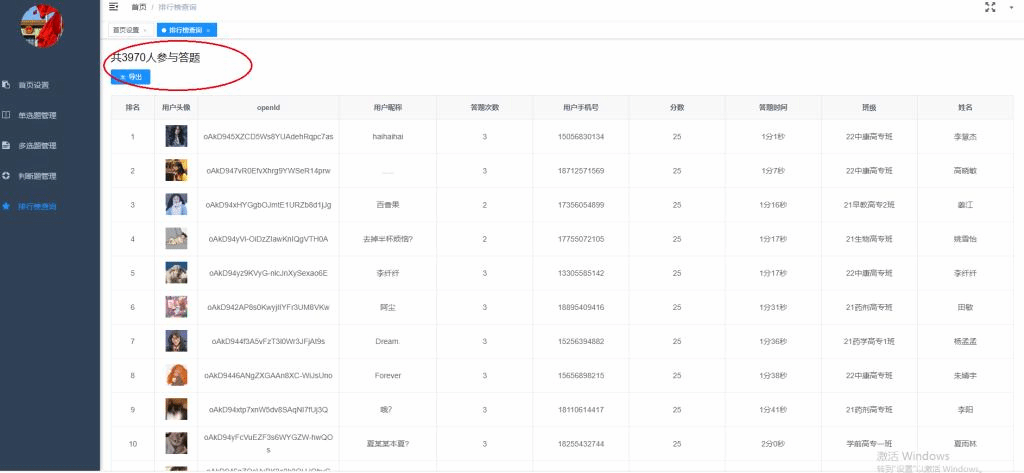Open the user dropdown arrow at top right
The height and width of the screenshot is (473, 1024).
1013,7
